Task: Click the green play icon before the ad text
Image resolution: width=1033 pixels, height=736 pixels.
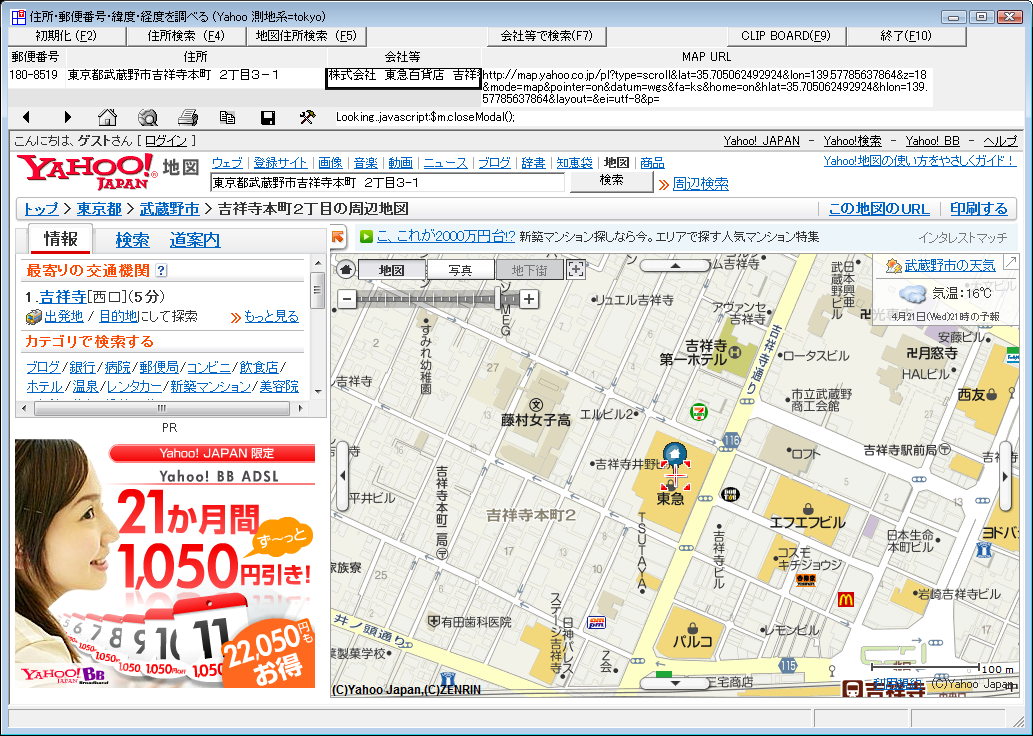Action: coord(366,237)
